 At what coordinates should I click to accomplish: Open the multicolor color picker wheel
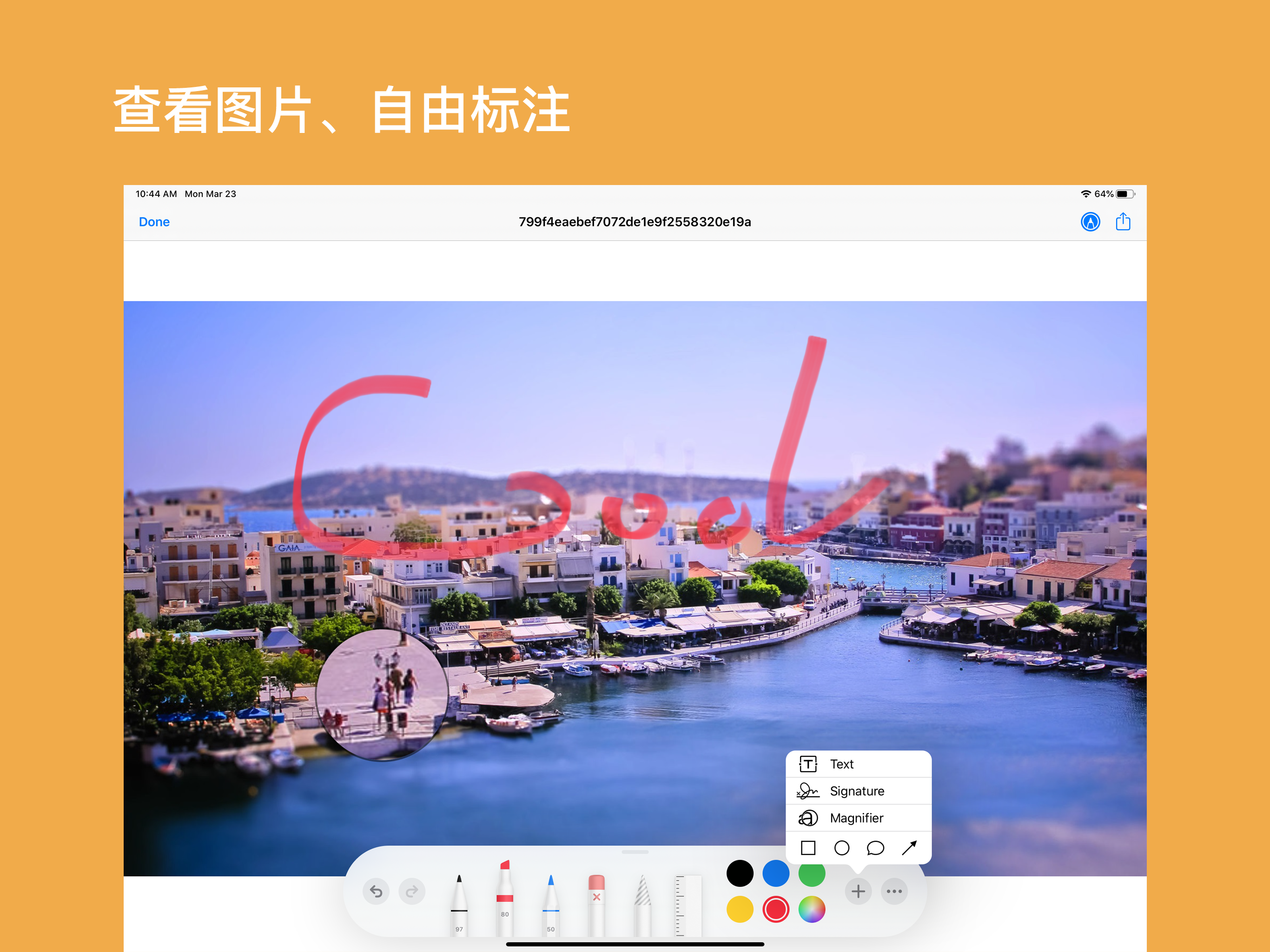click(x=811, y=910)
